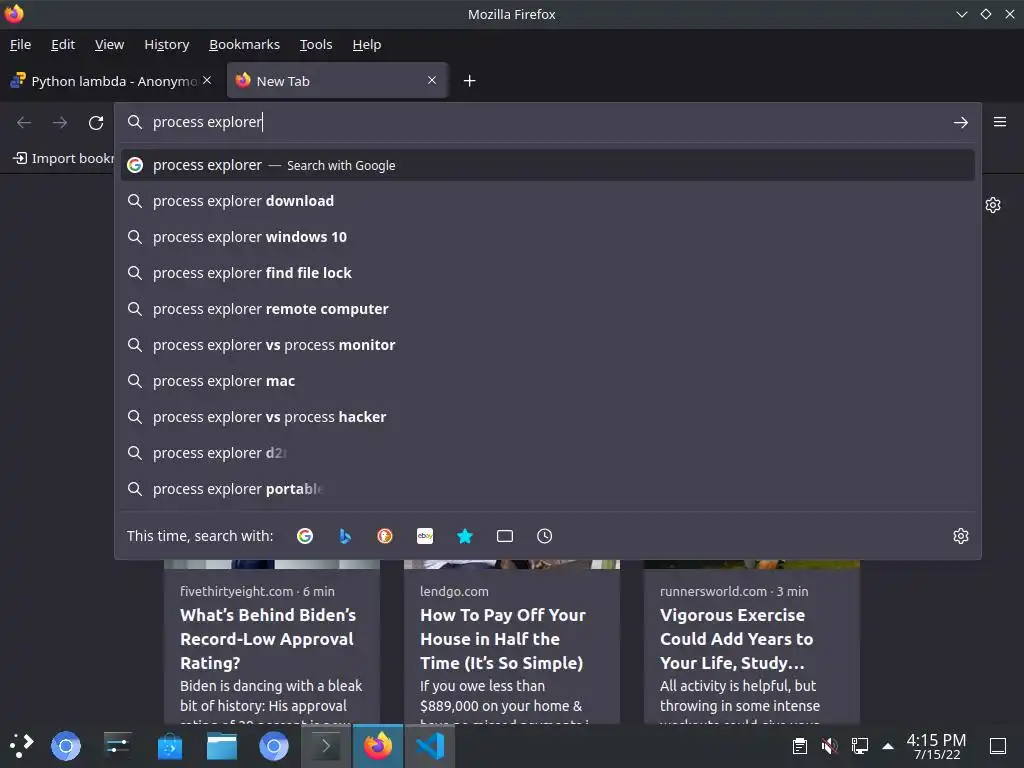Viewport: 1024px width, 768px height.
Task: Reload the current page
Action: 96,122
